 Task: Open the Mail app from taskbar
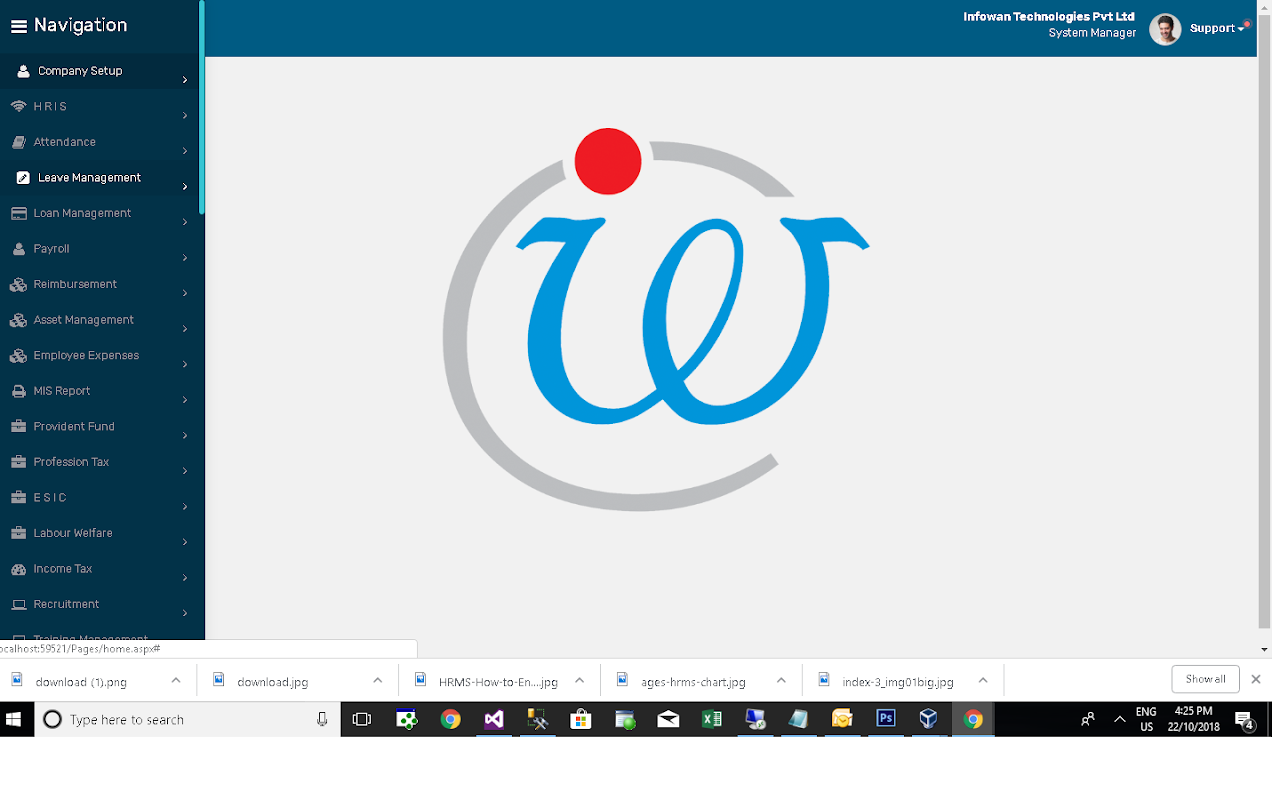point(668,719)
